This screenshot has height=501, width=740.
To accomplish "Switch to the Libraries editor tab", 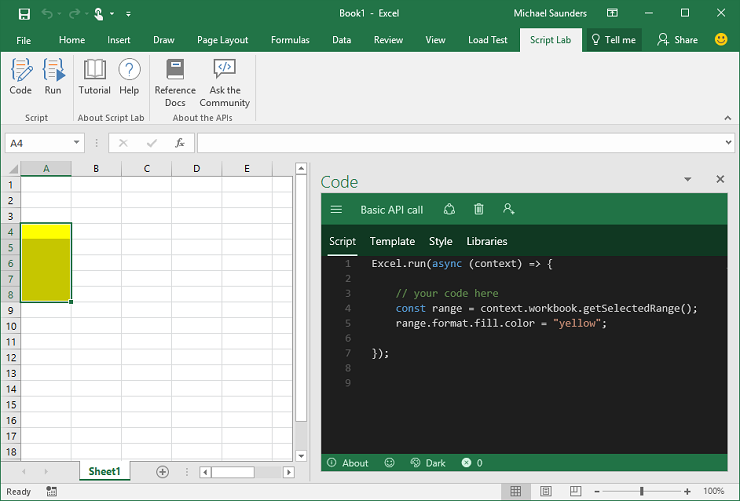I will (487, 241).
